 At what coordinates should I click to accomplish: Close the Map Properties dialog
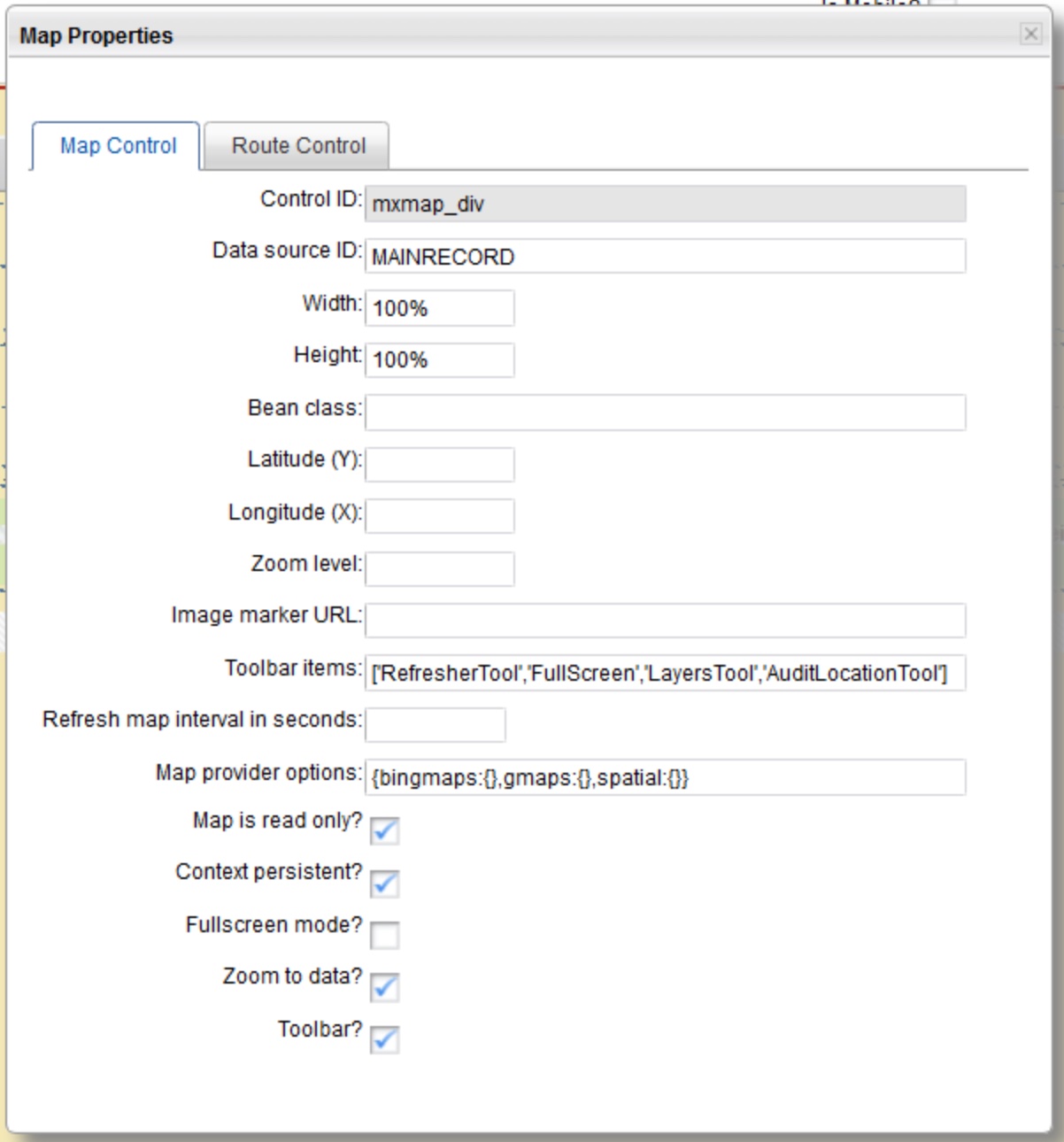point(1030,34)
